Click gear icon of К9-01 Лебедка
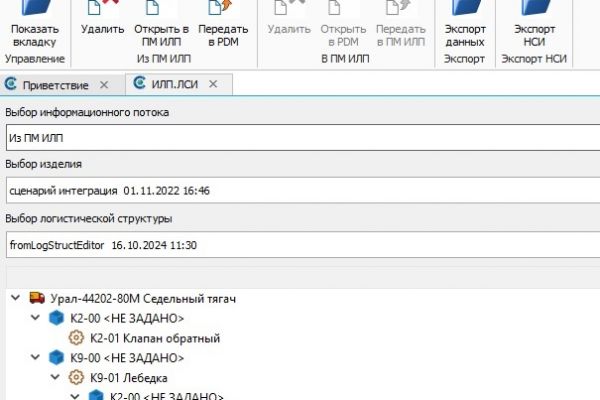The height and width of the screenshot is (400, 600). [x=76, y=377]
